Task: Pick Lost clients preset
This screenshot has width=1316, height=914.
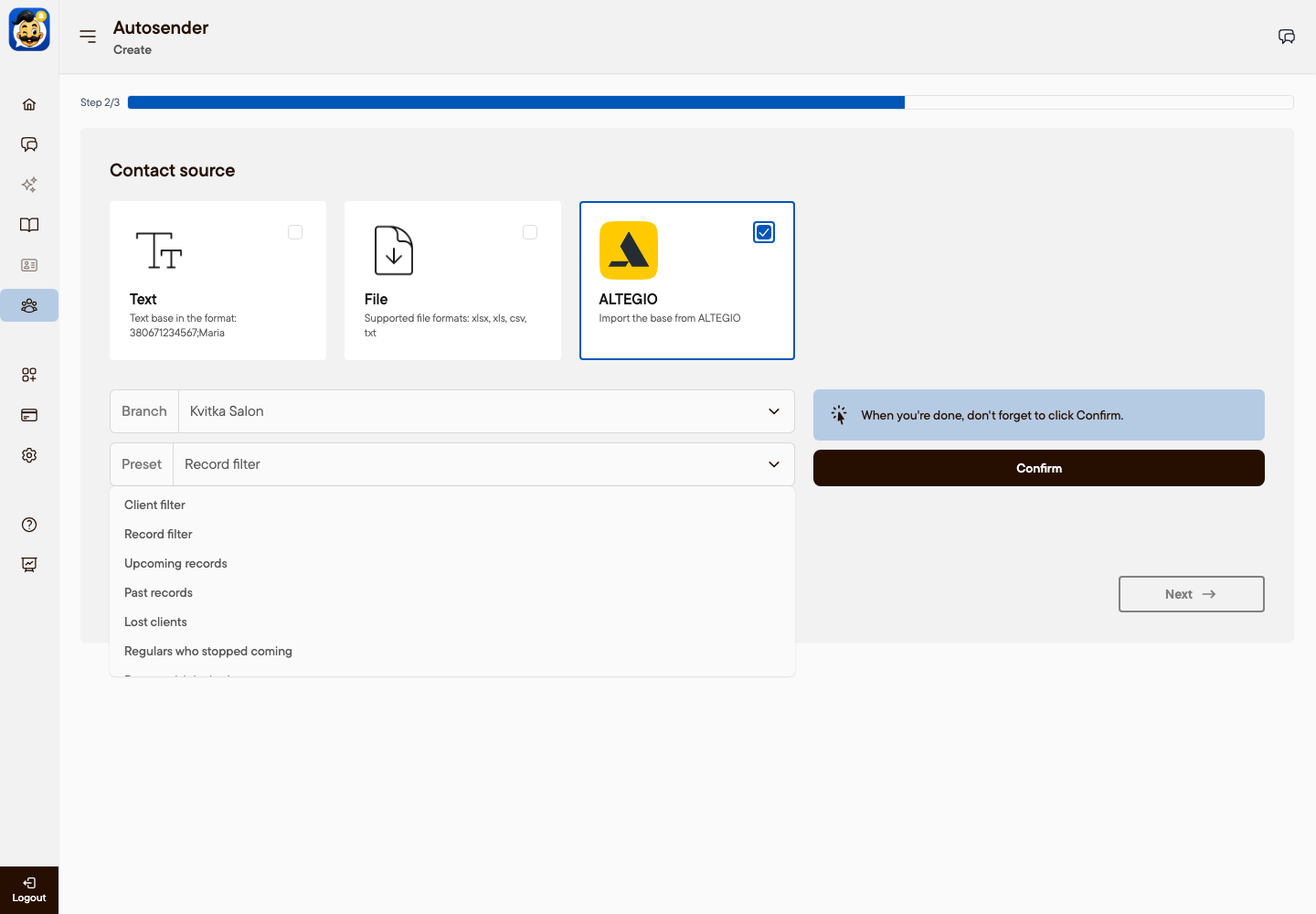Action: tap(452, 622)
